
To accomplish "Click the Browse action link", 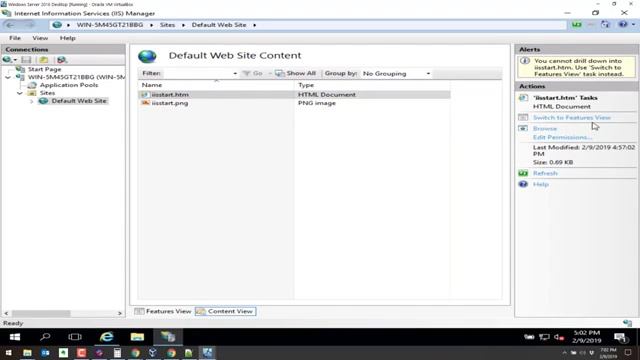I will [545, 128].
